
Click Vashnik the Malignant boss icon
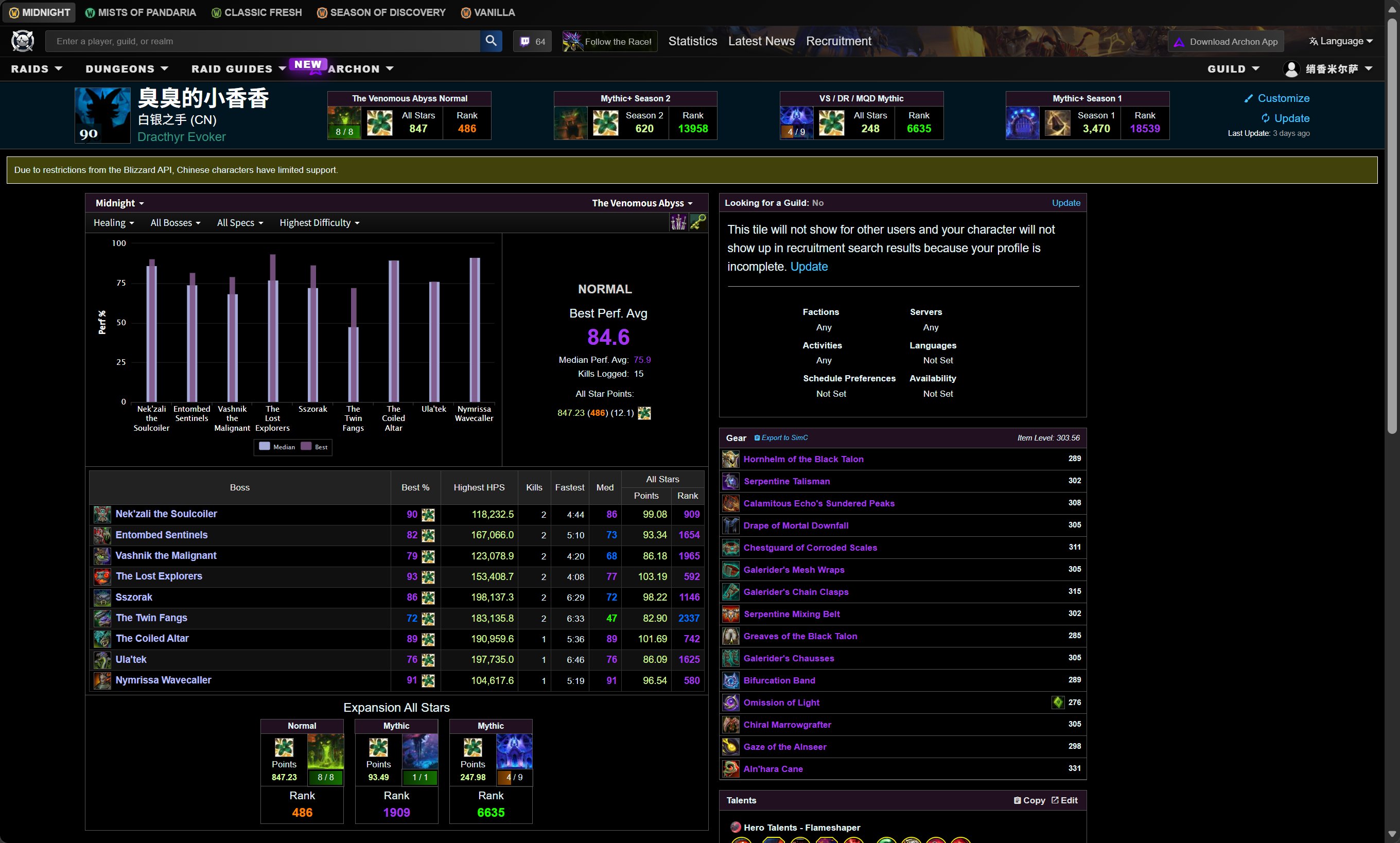tap(102, 555)
